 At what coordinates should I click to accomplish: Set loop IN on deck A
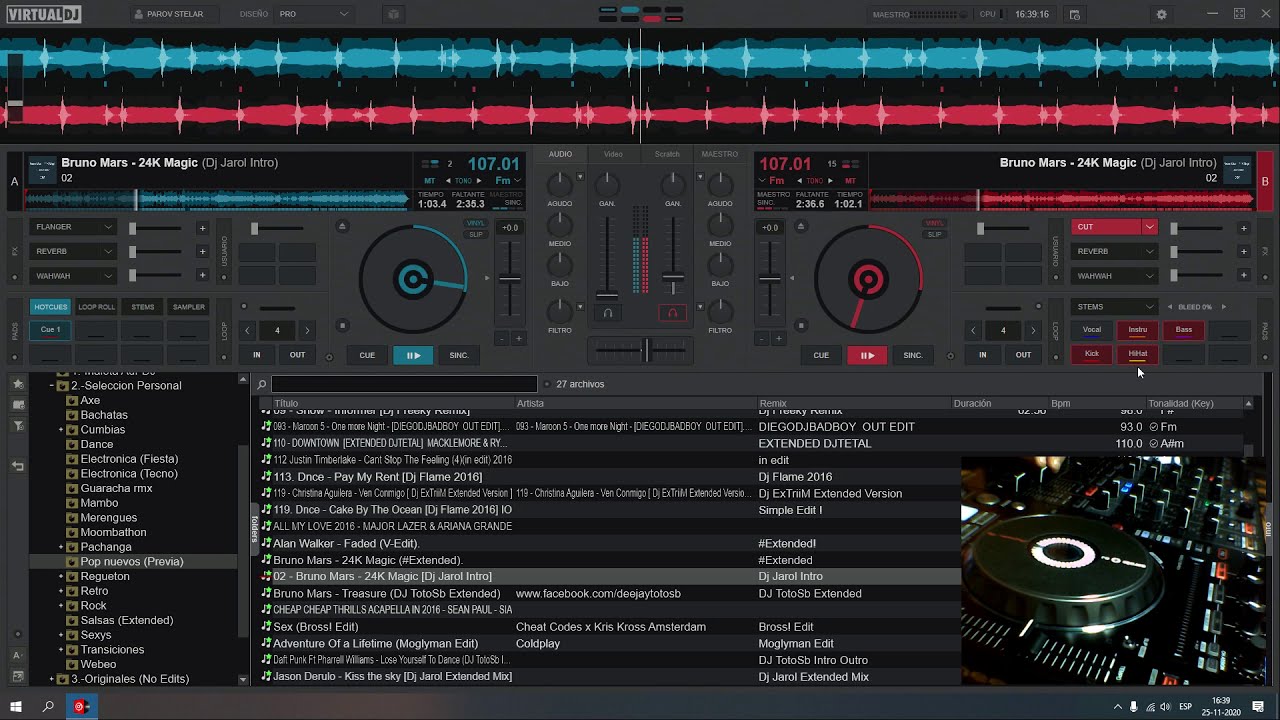pyautogui.click(x=257, y=355)
